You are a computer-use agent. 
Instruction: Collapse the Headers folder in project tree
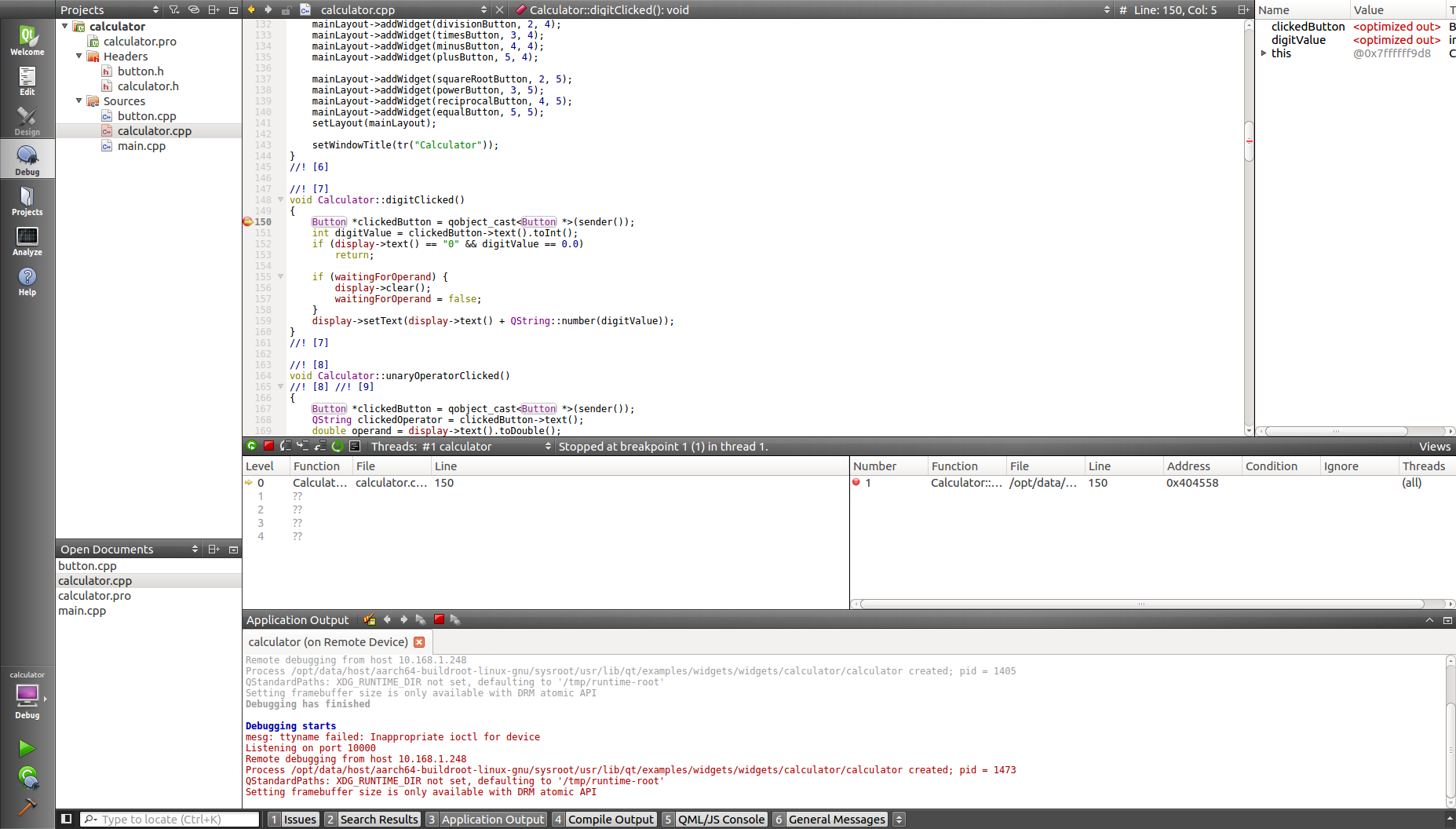[79, 57]
